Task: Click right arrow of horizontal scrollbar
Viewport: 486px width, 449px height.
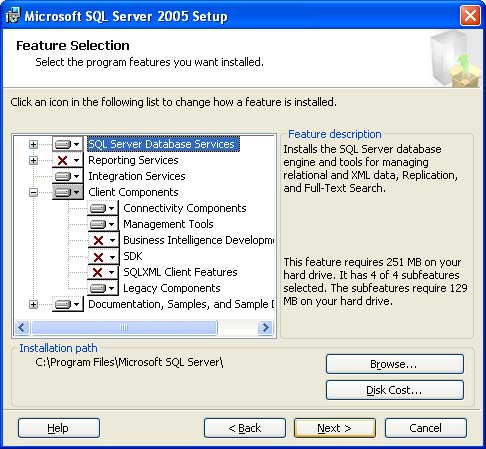Action: pos(265,328)
